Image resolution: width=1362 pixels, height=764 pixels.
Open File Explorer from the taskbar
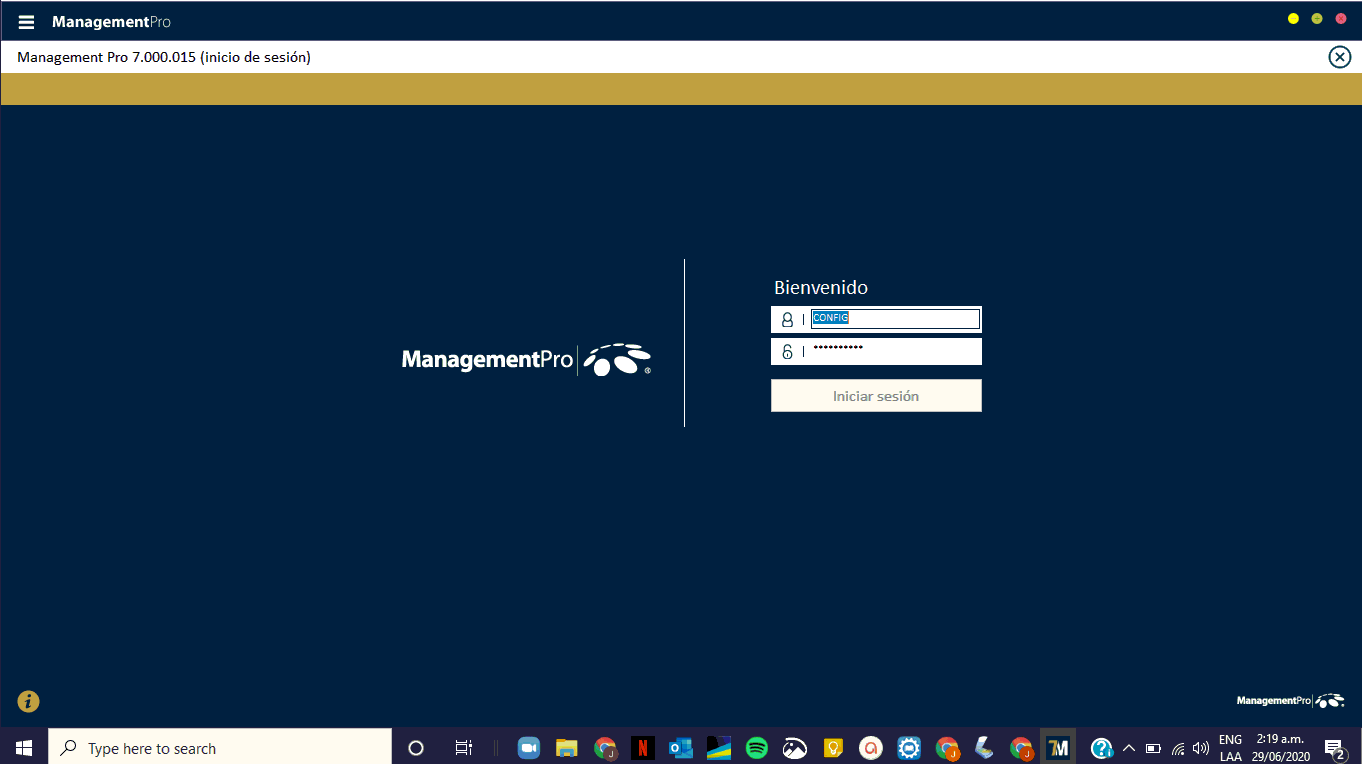tap(567, 748)
